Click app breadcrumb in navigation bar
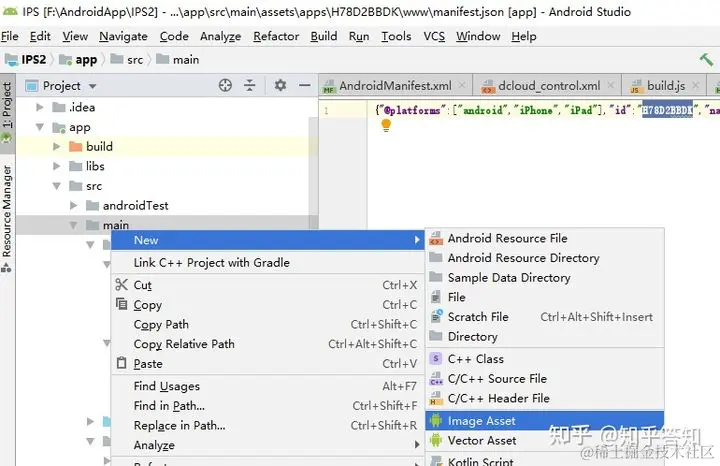Viewport: 720px width, 466px height. (79, 60)
